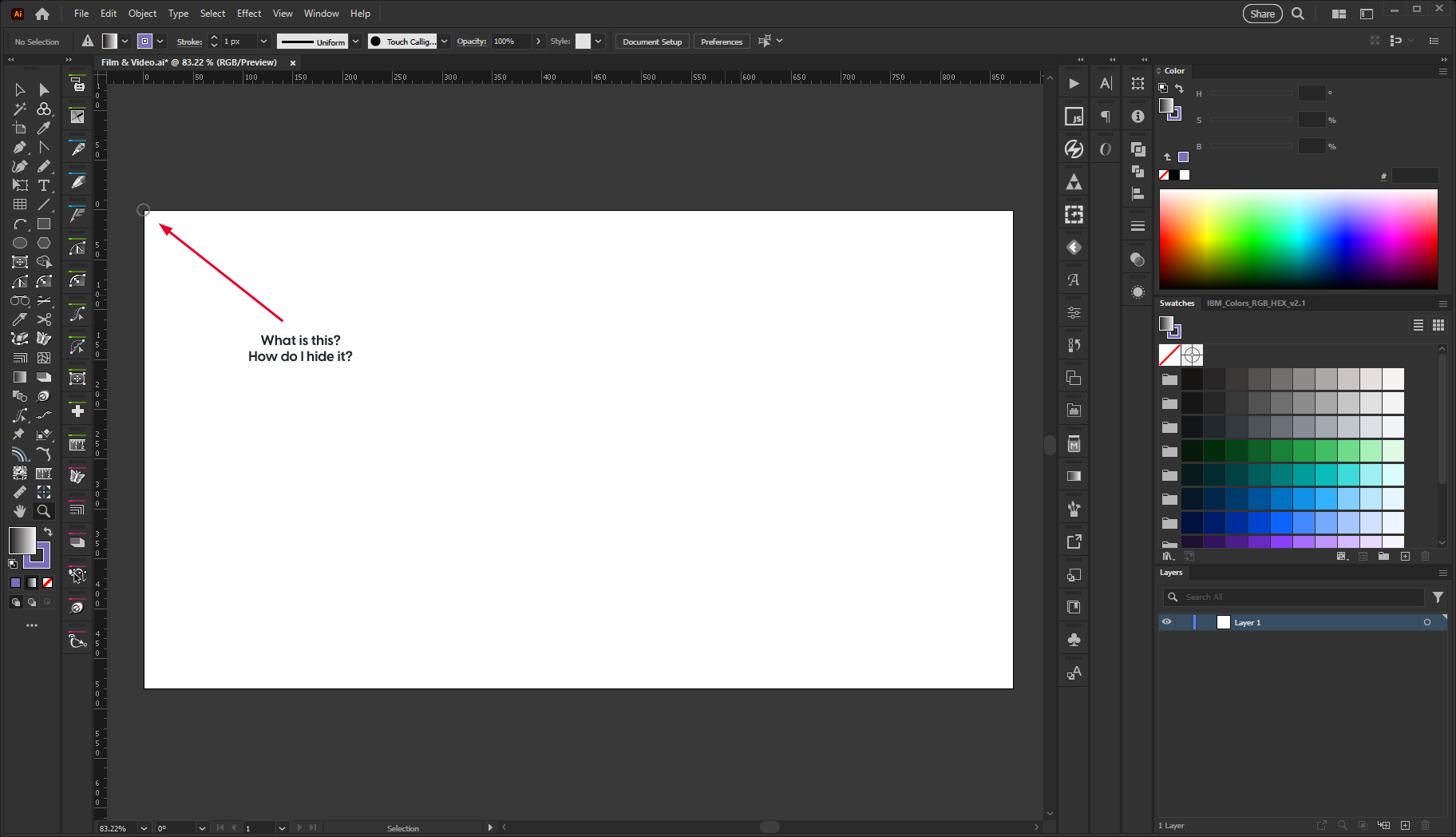1456x837 pixels.
Task: Select the Hand tool
Action: point(20,511)
